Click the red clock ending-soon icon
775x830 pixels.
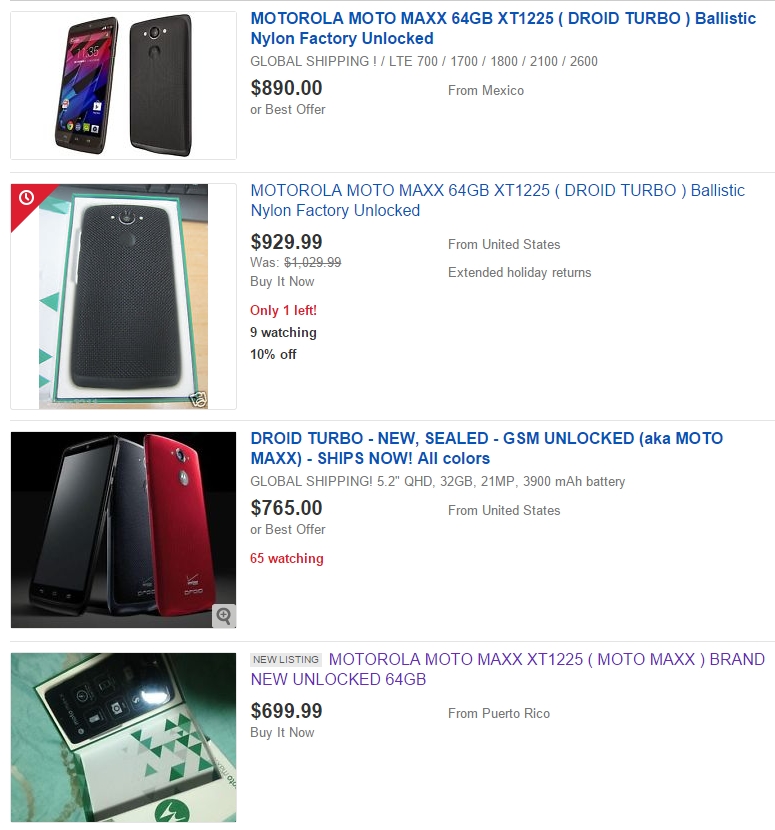[x=25, y=198]
